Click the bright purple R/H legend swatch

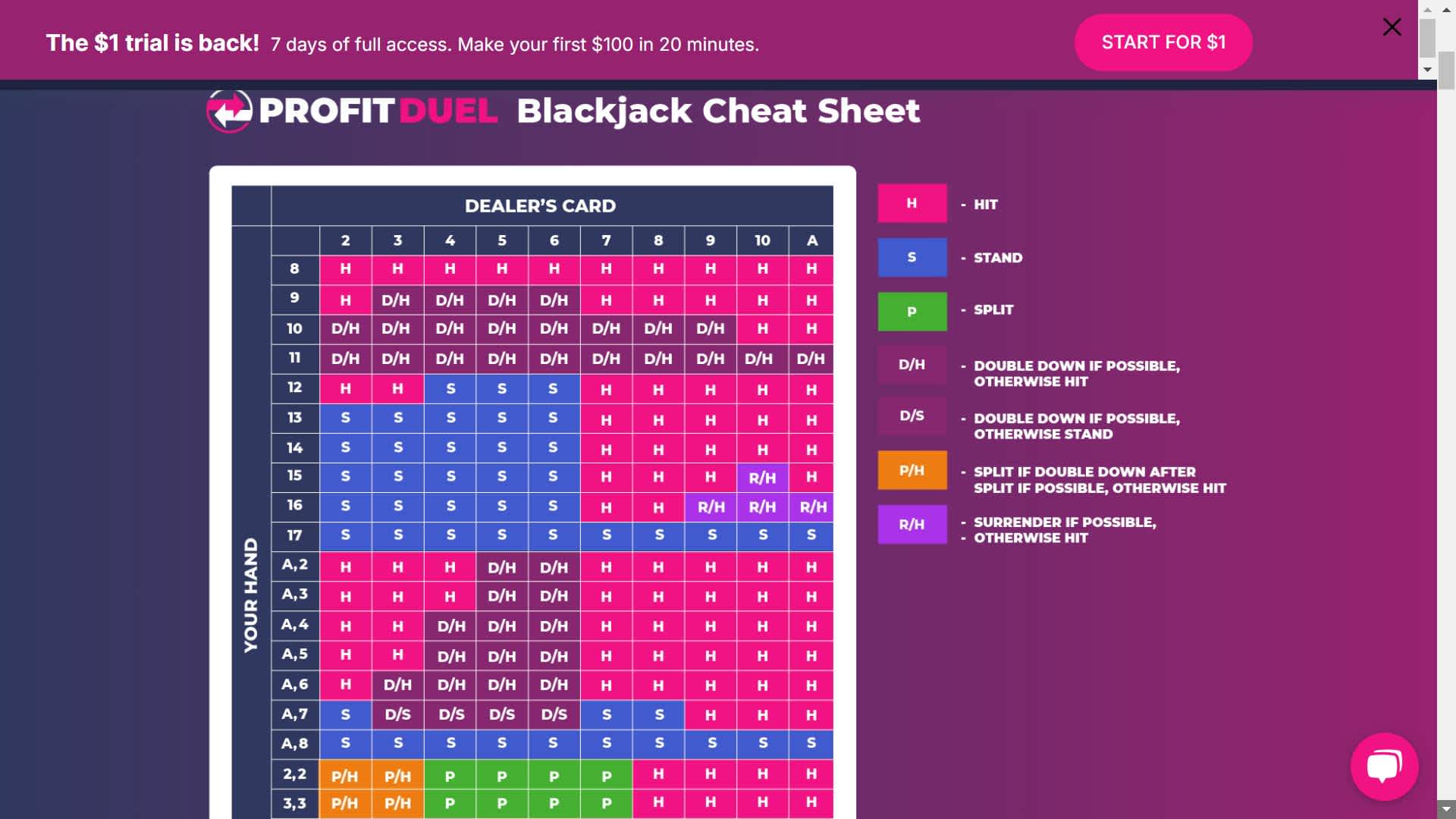(x=912, y=524)
